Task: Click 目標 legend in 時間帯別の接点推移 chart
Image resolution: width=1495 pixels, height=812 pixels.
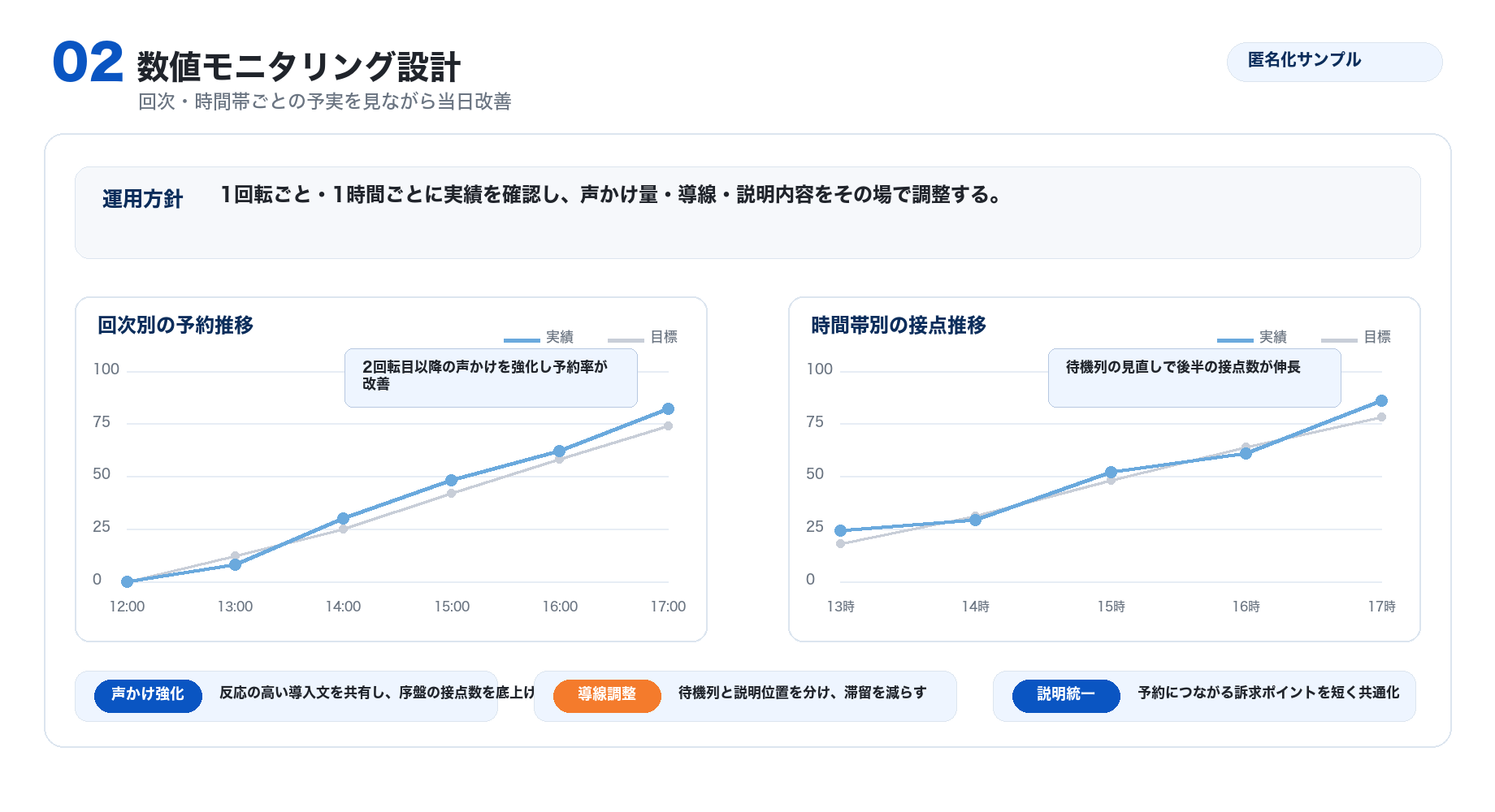Action: click(1356, 337)
